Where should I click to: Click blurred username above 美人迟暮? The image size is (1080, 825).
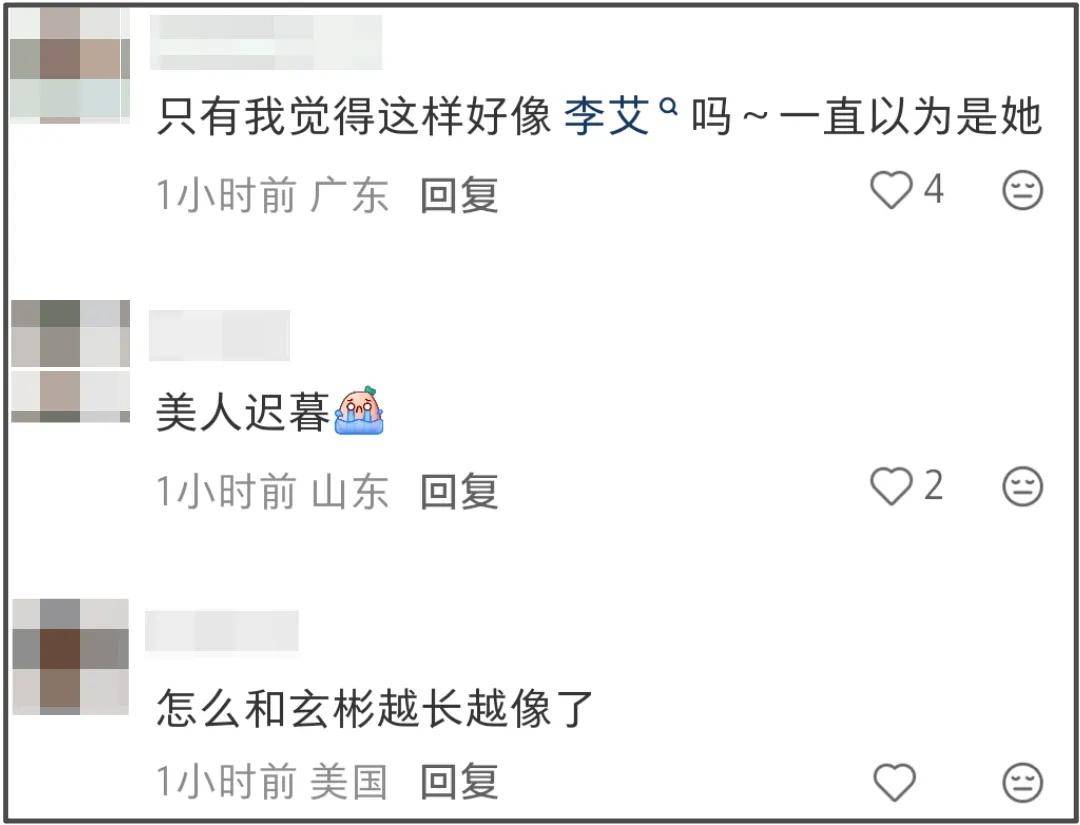coord(219,335)
